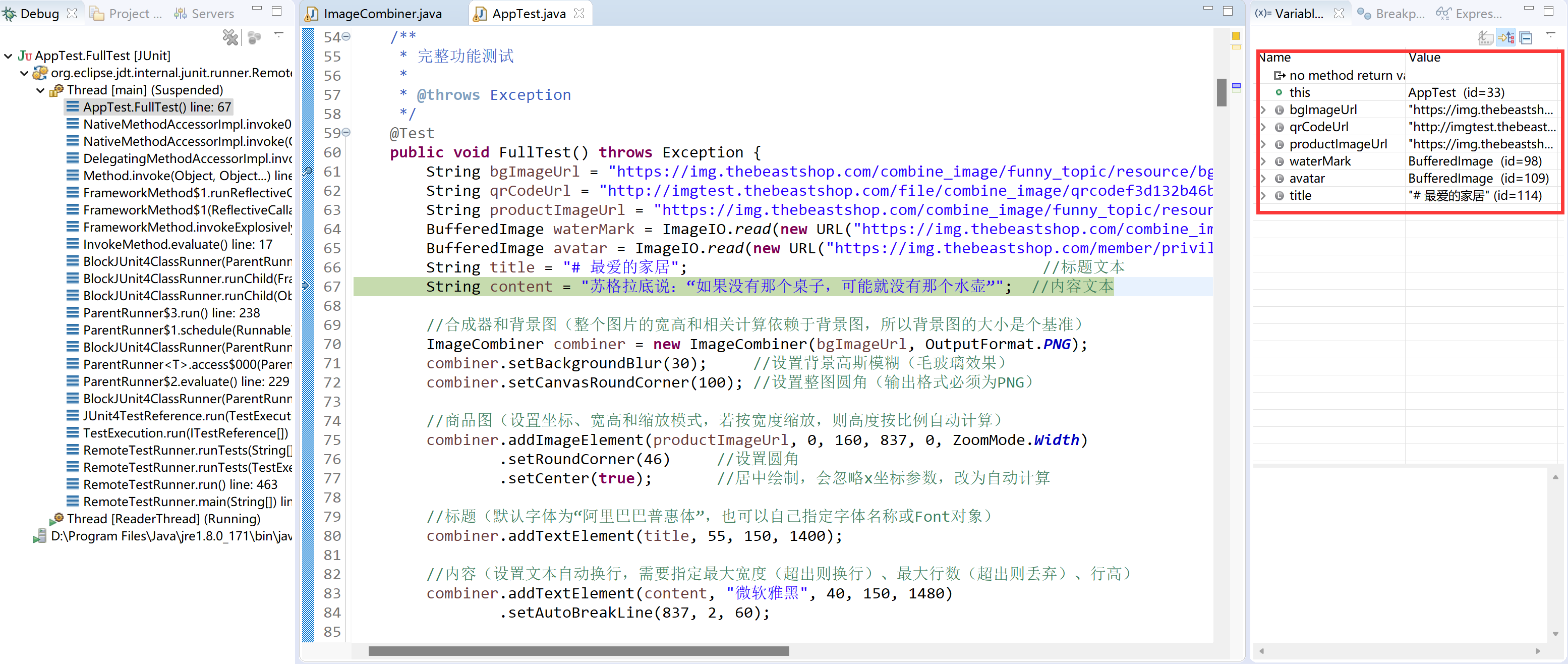The image size is (1568, 664).
Task: Toggle Show Logical Structure in the Variables toolbar
Action: point(1507,37)
